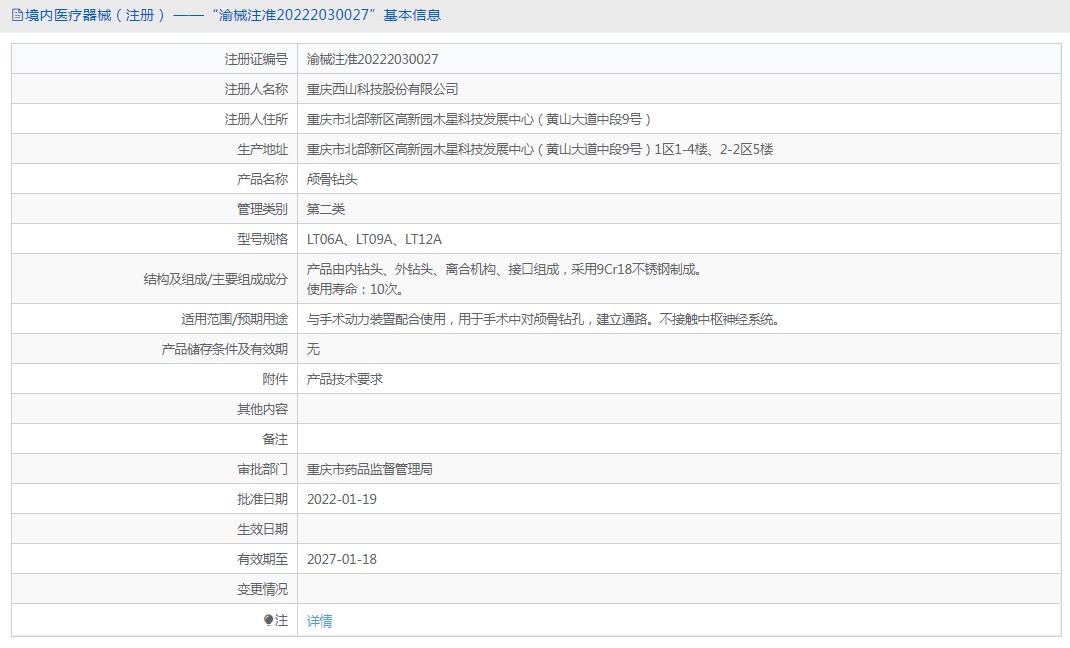Image resolution: width=1070 pixels, height=648 pixels.
Task: Select the expiry date 2027-01-18
Action: [x=341, y=559]
